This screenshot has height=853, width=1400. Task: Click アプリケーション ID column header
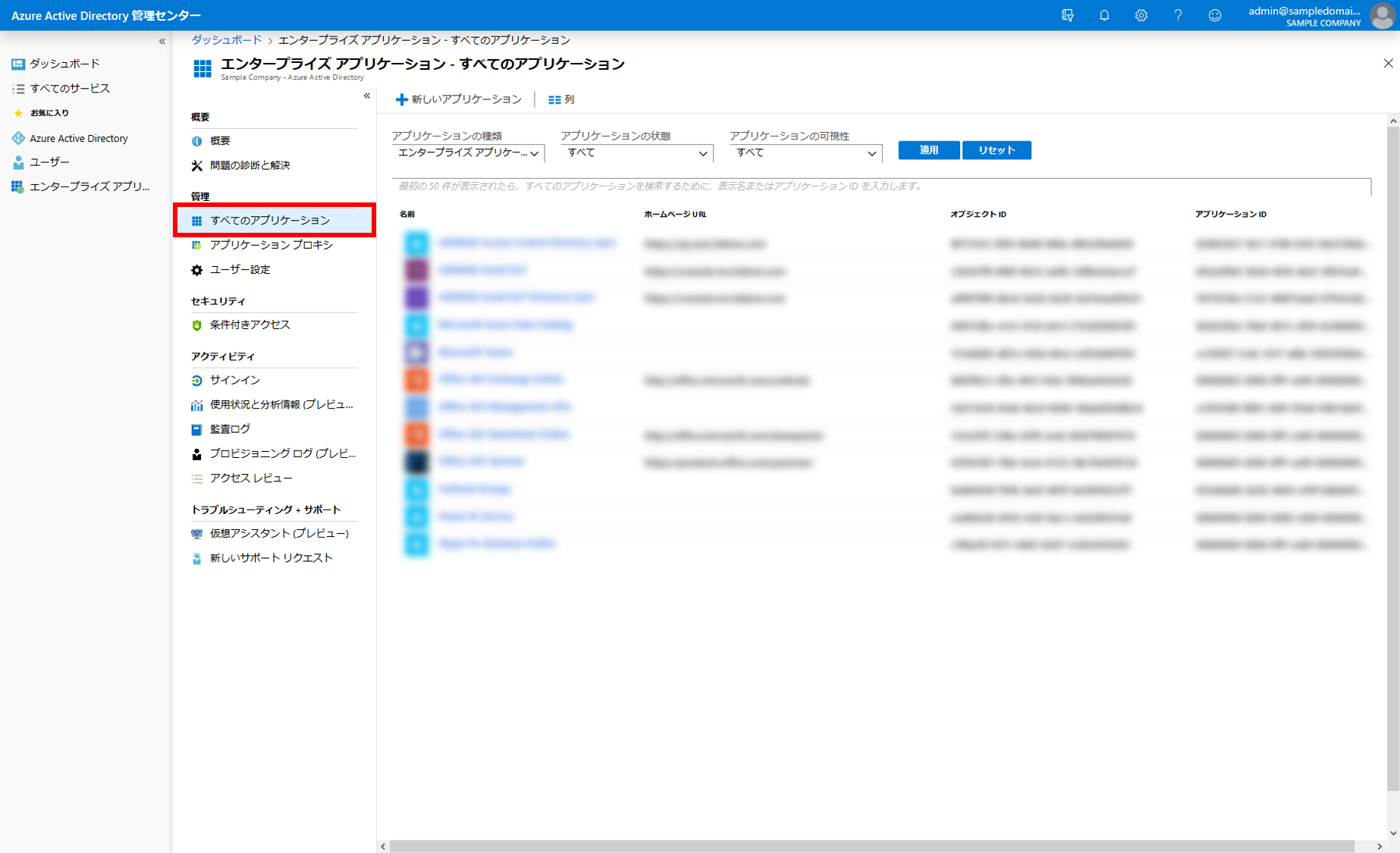[1231, 215]
